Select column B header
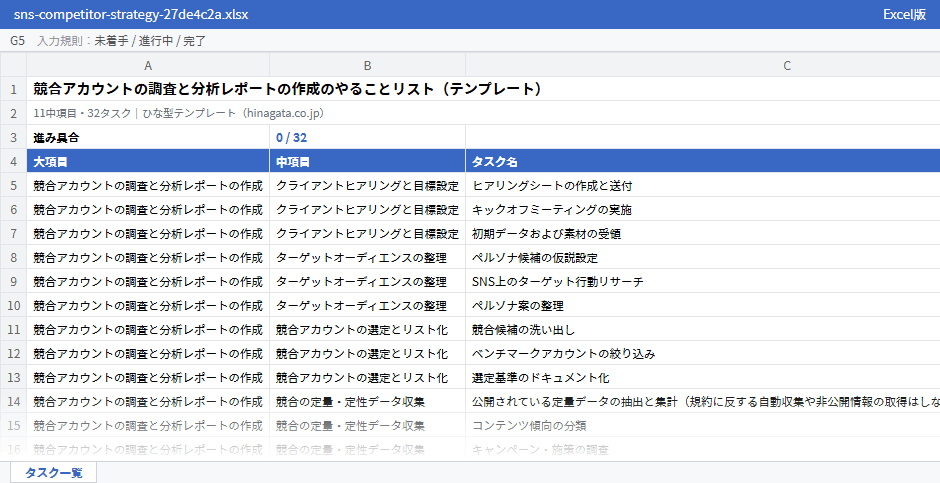 [x=367, y=65]
